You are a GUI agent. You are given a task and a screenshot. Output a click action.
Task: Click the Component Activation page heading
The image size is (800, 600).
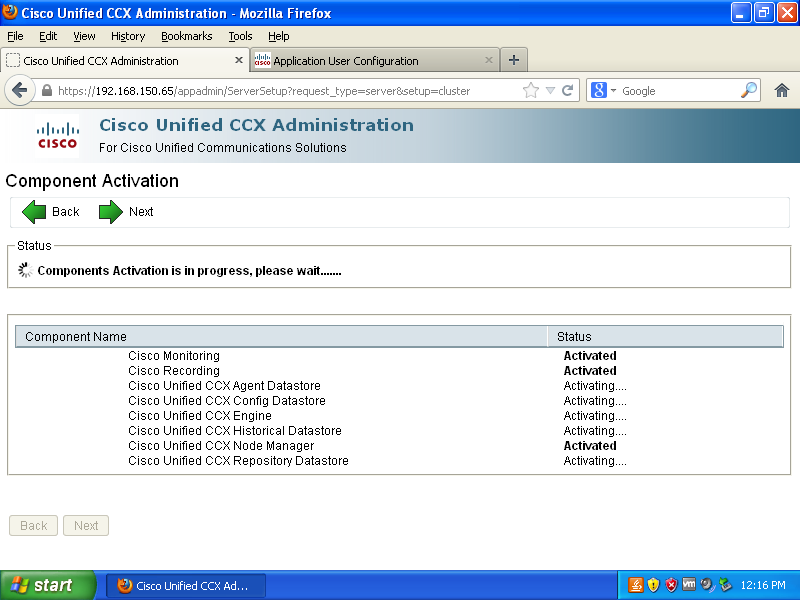pos(92,181)
